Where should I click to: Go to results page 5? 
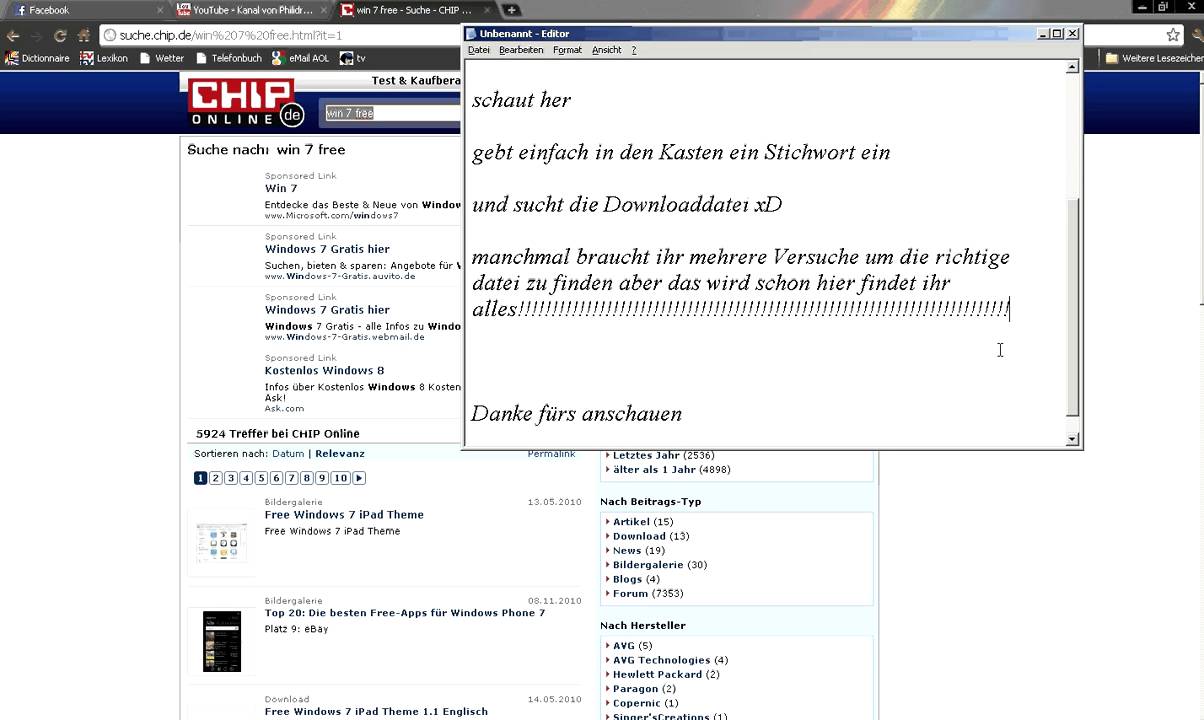coord(261,478)
